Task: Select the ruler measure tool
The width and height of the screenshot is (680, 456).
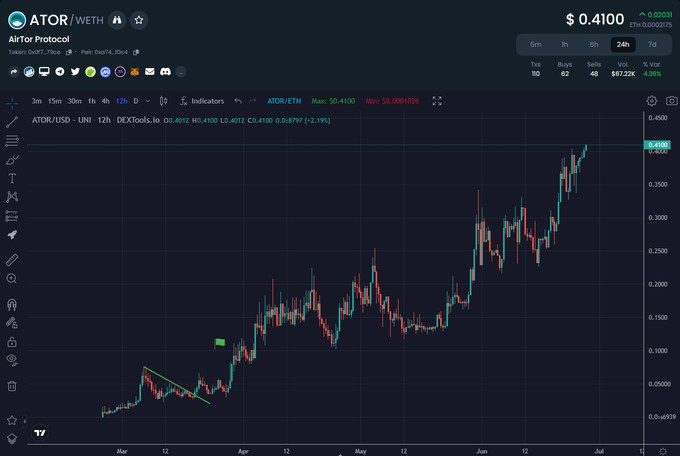Action: (x=12, y=260)
